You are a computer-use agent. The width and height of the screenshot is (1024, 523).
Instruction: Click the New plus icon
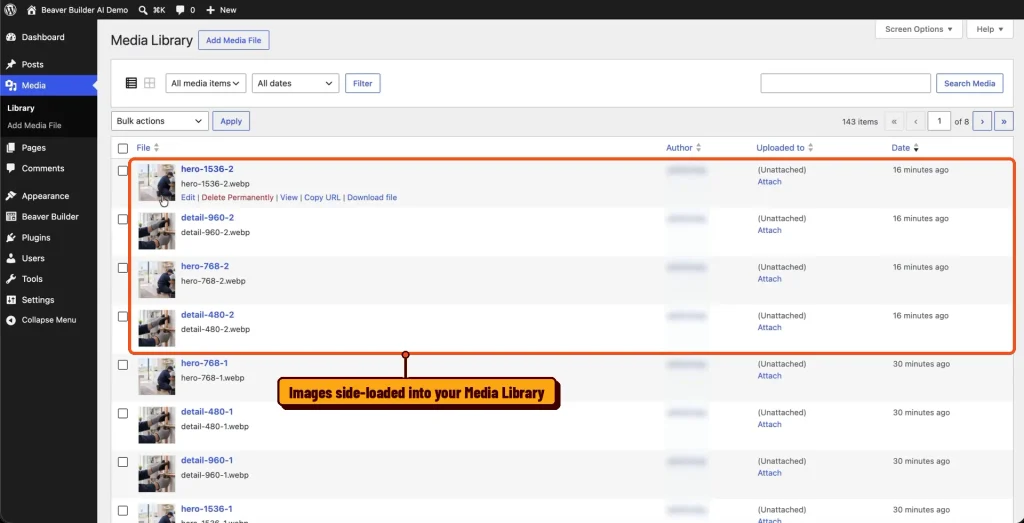coord(210,10)
